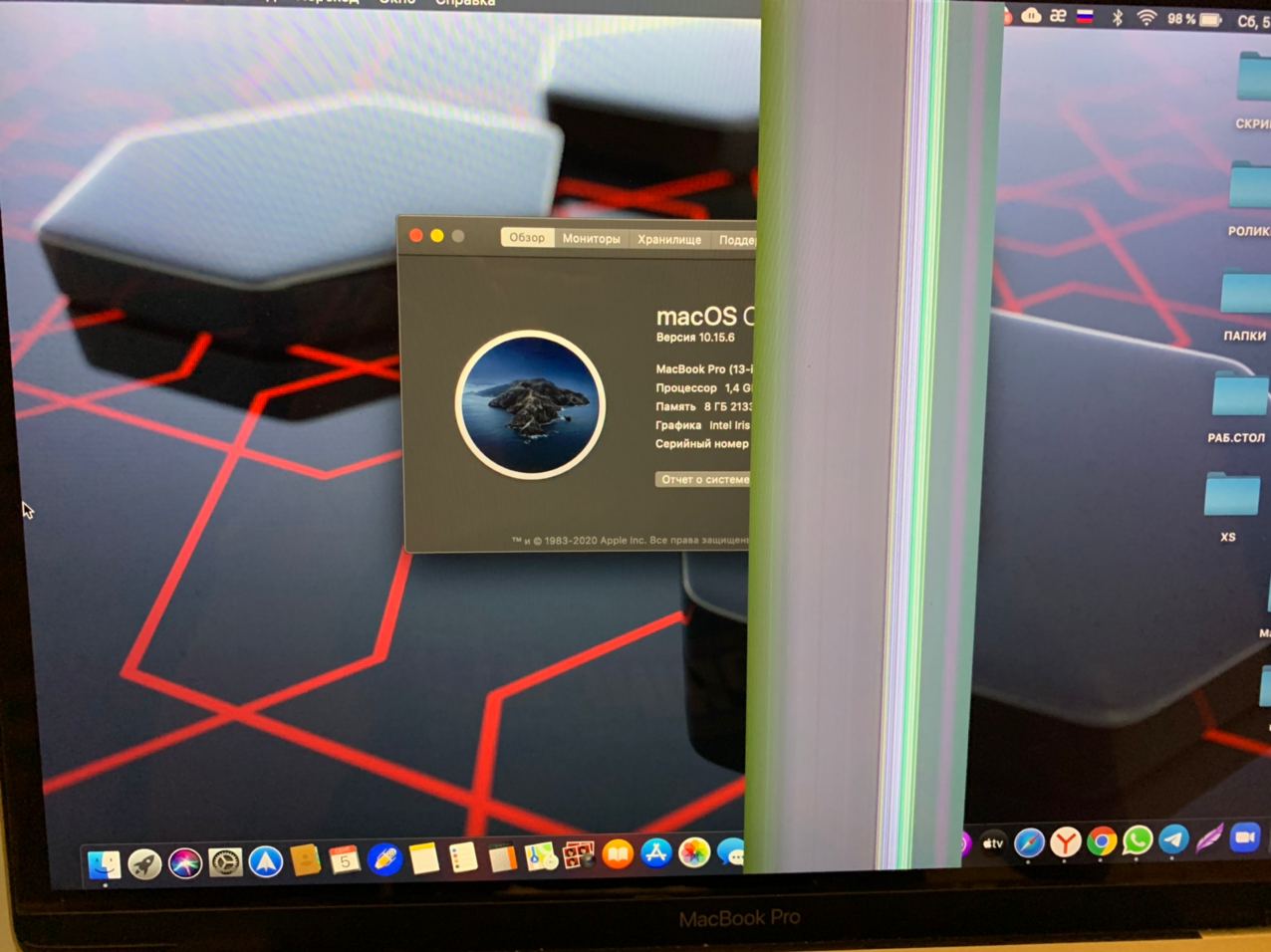Open Books app in the Dock

[x=618, y=854]
